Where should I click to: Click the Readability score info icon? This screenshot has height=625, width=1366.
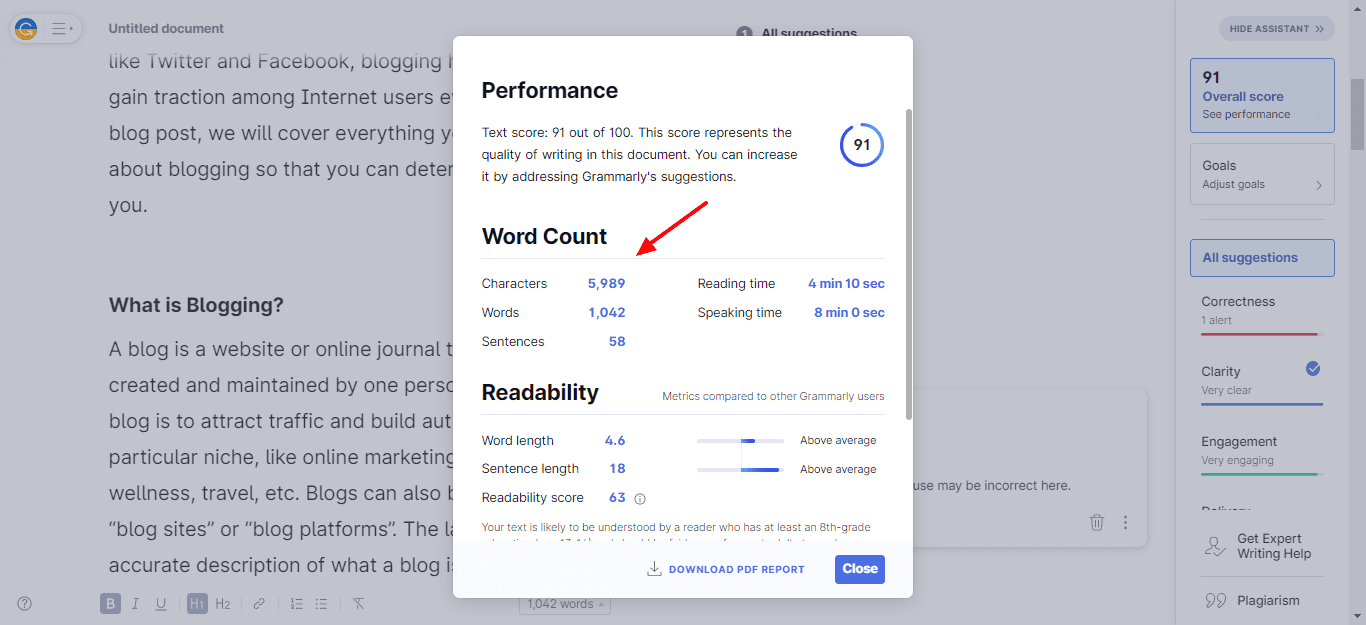pos(640,498)
